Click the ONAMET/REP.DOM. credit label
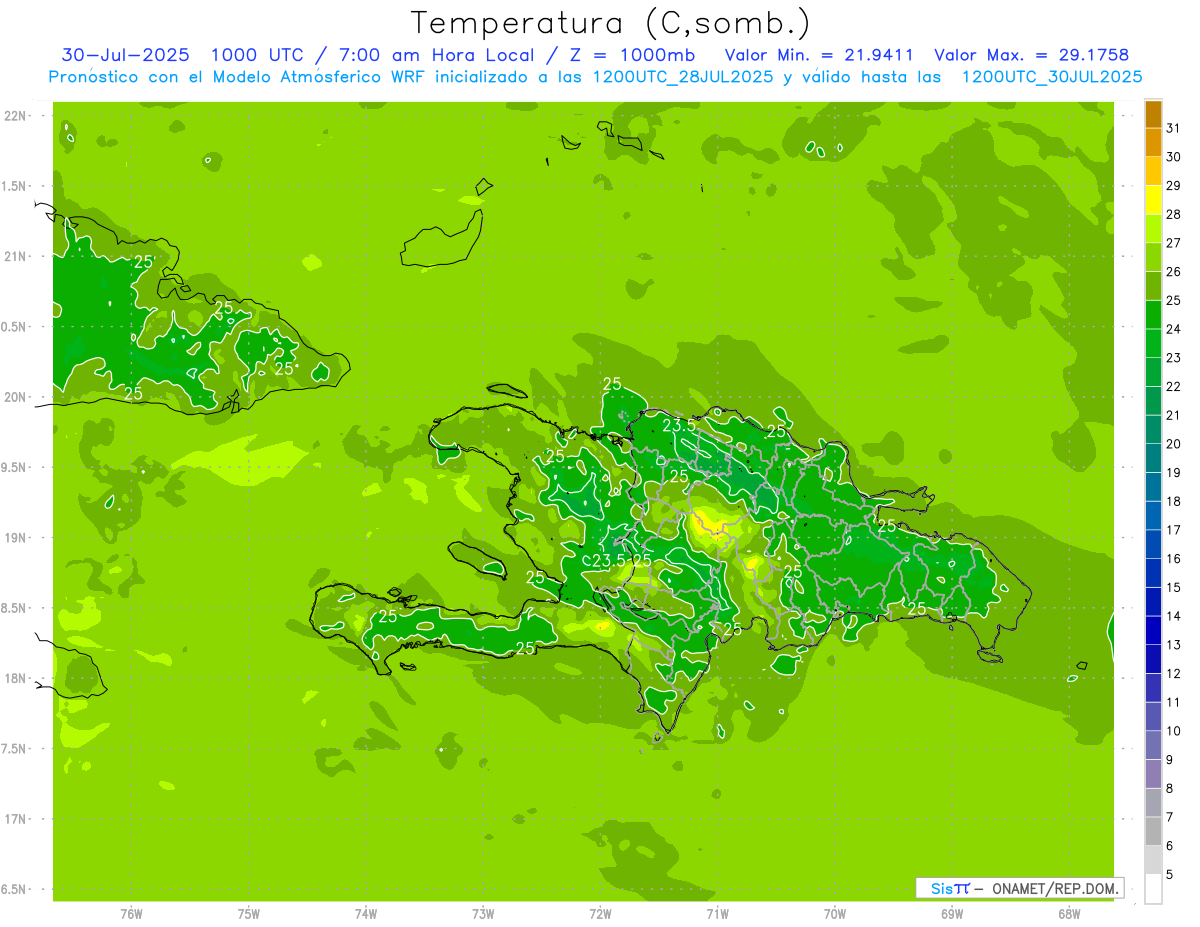The image size is (1200, 927). (1056, 888)
